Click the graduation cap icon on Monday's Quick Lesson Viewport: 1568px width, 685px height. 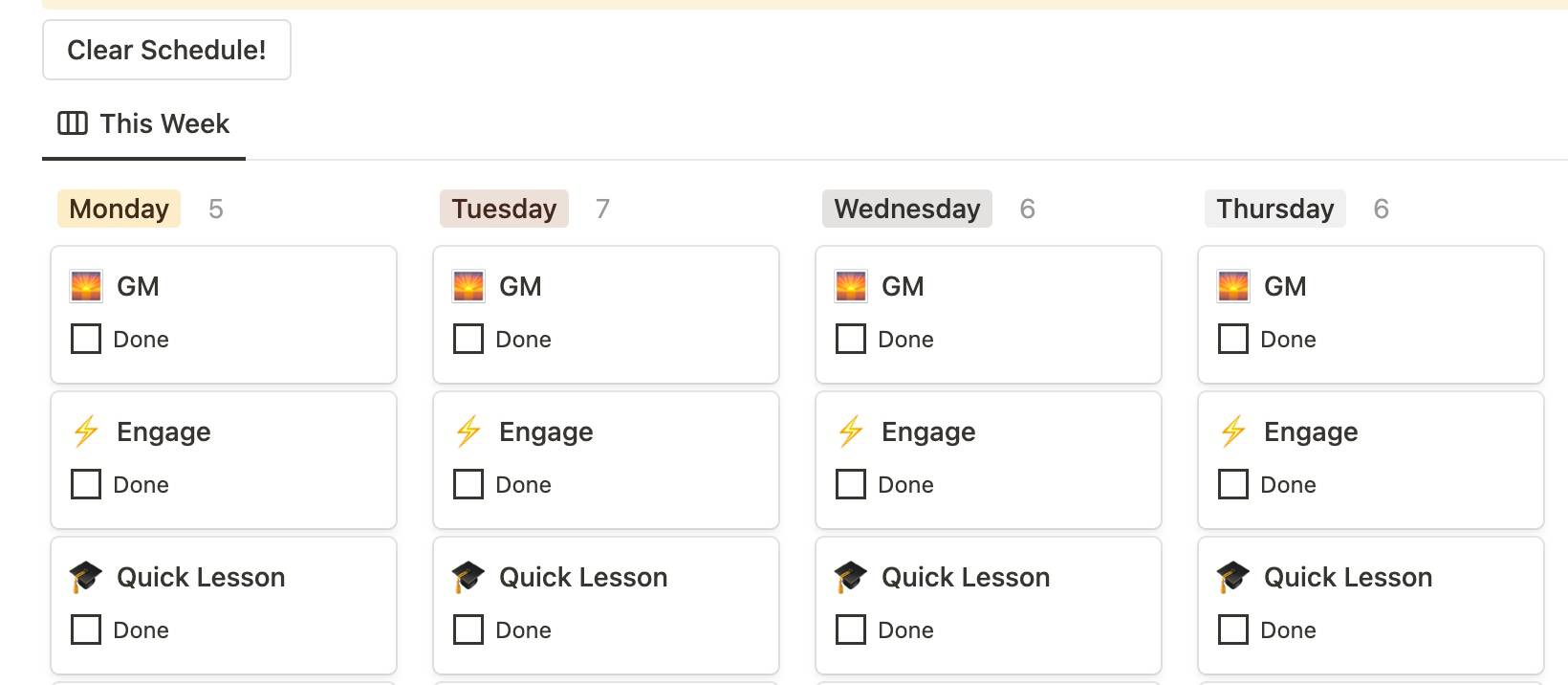(86, 577)
